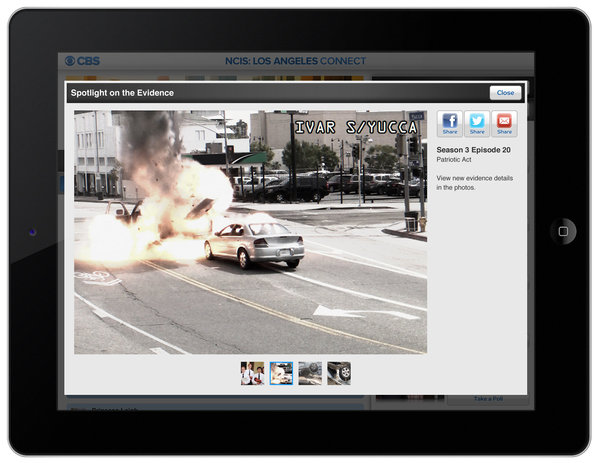Select the first thumbnail showing three people
The height and width of the screenshot is (463, 599).
pos(252,373)
